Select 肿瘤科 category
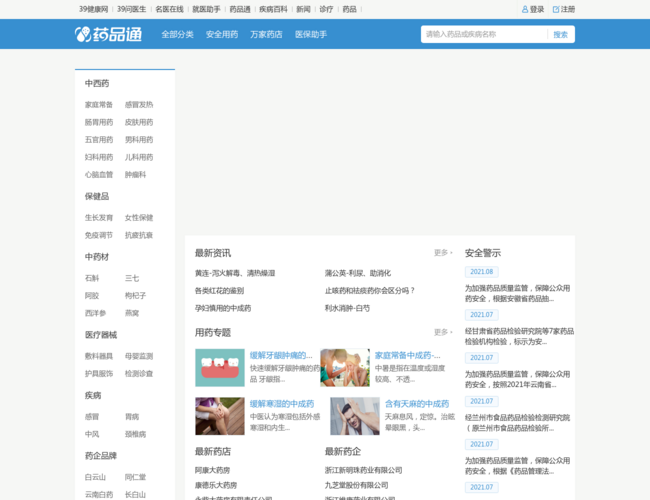Screen dimensions: 650x500 point(136,175)
